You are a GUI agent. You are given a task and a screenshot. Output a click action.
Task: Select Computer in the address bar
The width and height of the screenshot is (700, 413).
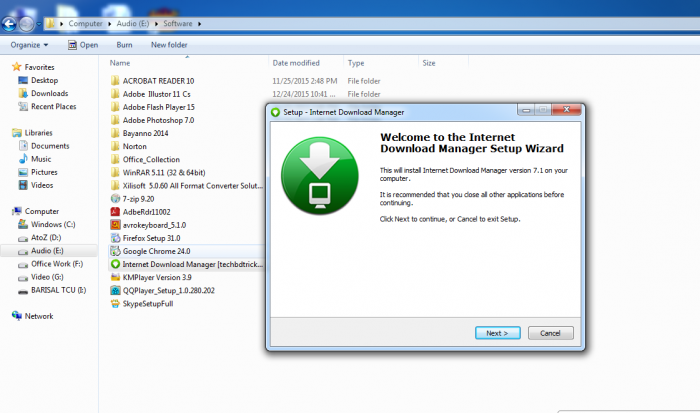(85, 24)
